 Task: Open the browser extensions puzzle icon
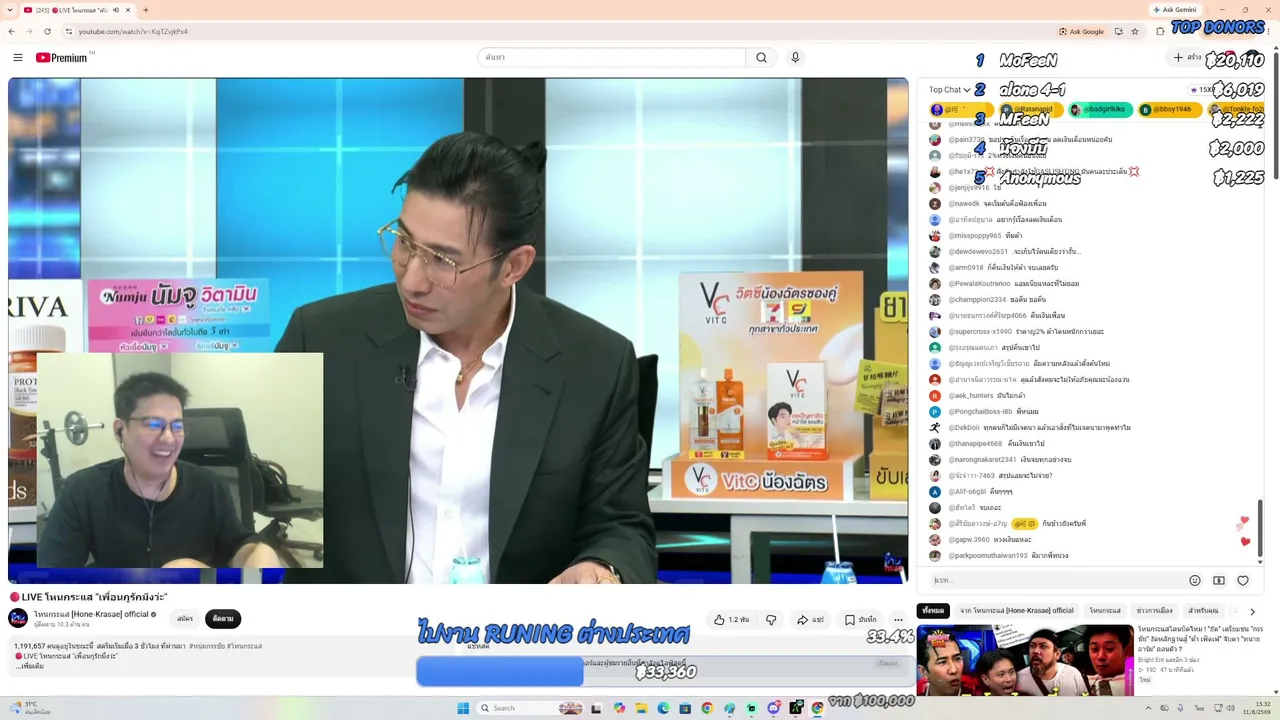tap(1159, 31)
